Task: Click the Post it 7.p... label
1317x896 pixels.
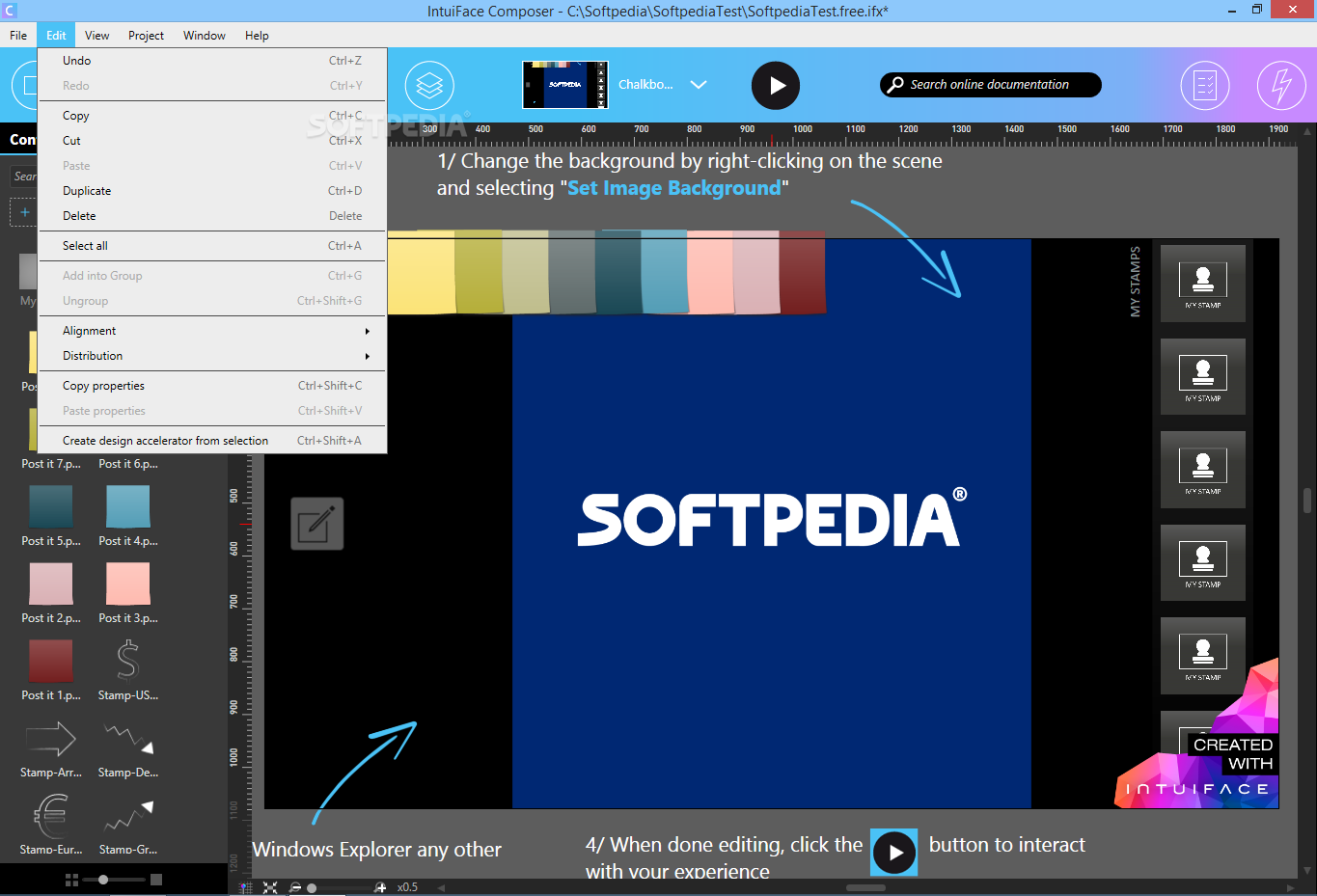Action: (51, 464)
